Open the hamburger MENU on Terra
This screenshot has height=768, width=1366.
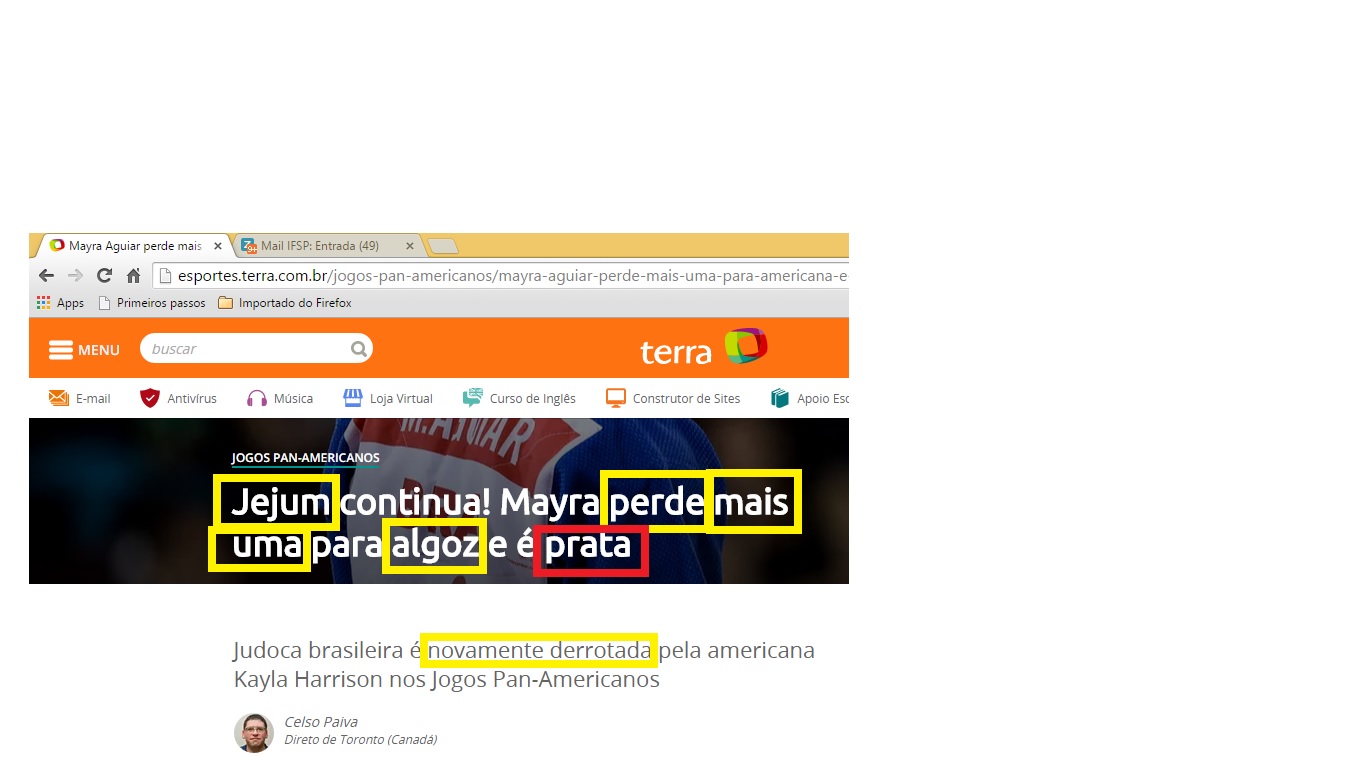pyautogui.click(x=84, y=350)
